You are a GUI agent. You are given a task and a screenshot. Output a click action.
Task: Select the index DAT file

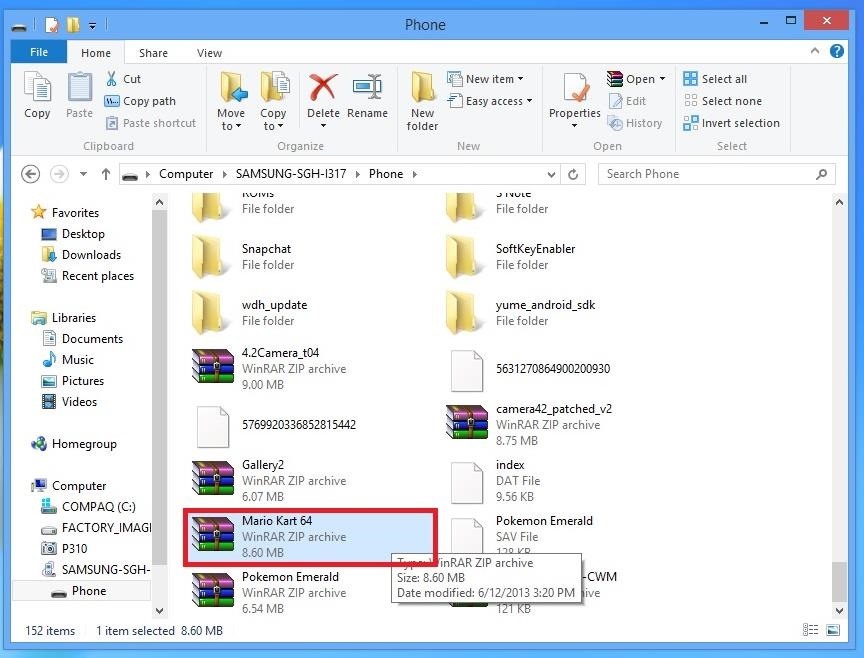[x=495, y=480]
